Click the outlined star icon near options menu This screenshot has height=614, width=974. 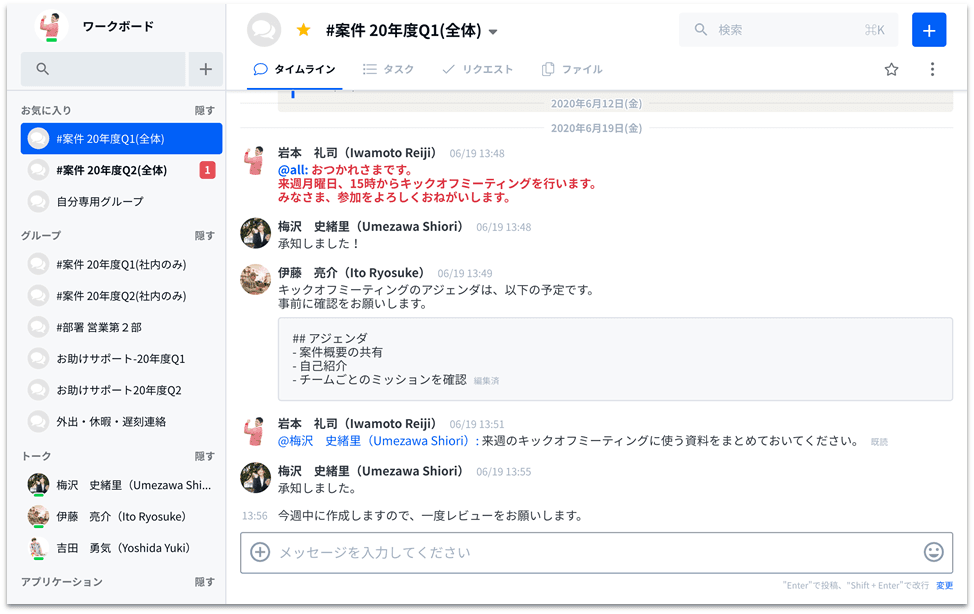[890, 69]
